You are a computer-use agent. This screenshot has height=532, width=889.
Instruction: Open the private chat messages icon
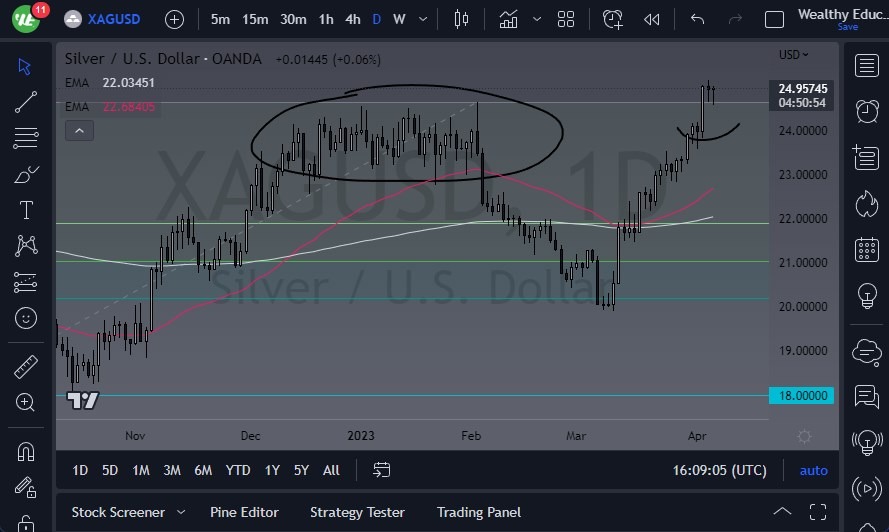[x=867, y=396]
